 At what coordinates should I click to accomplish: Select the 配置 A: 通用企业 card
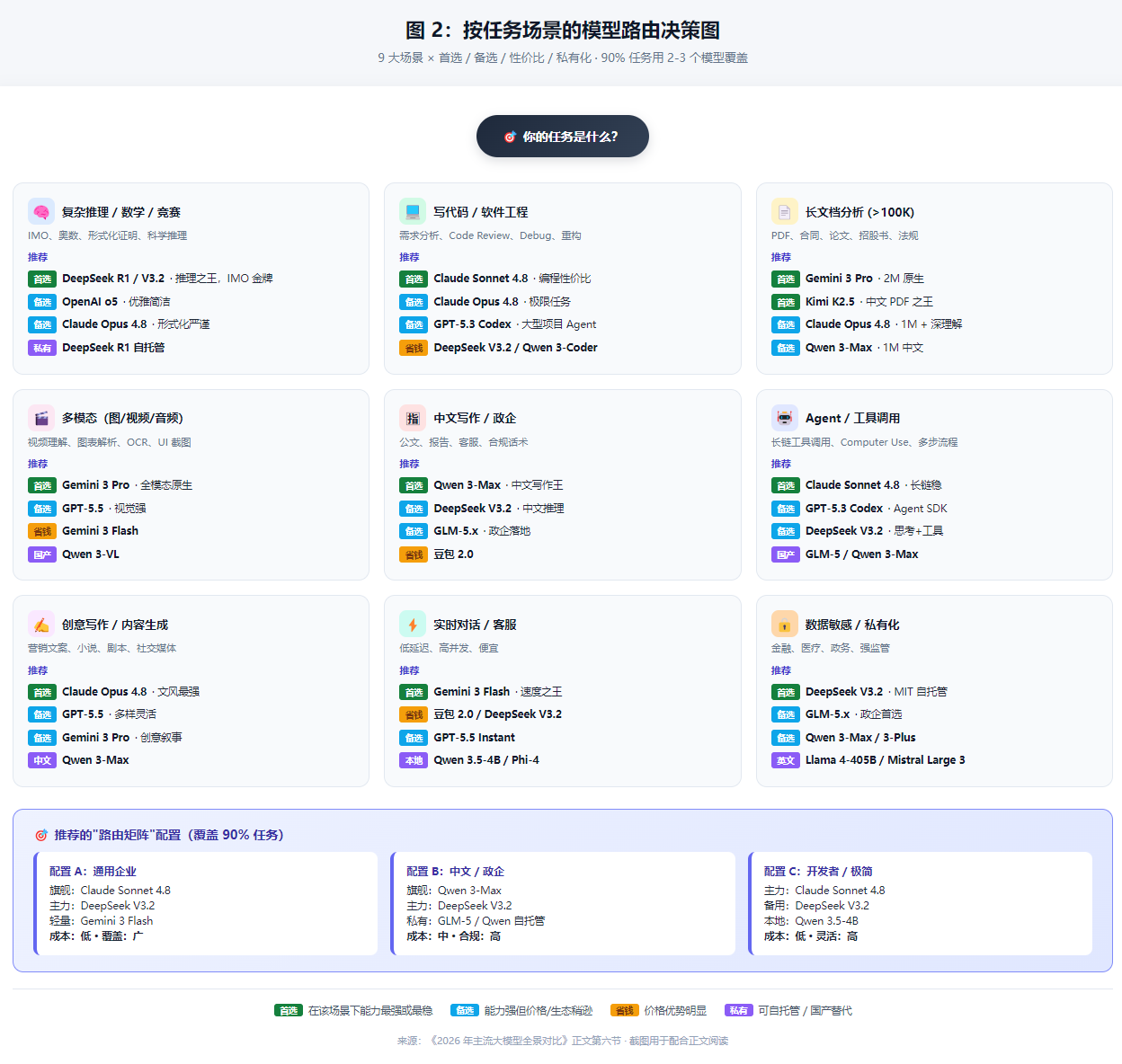tap(206, 903)
